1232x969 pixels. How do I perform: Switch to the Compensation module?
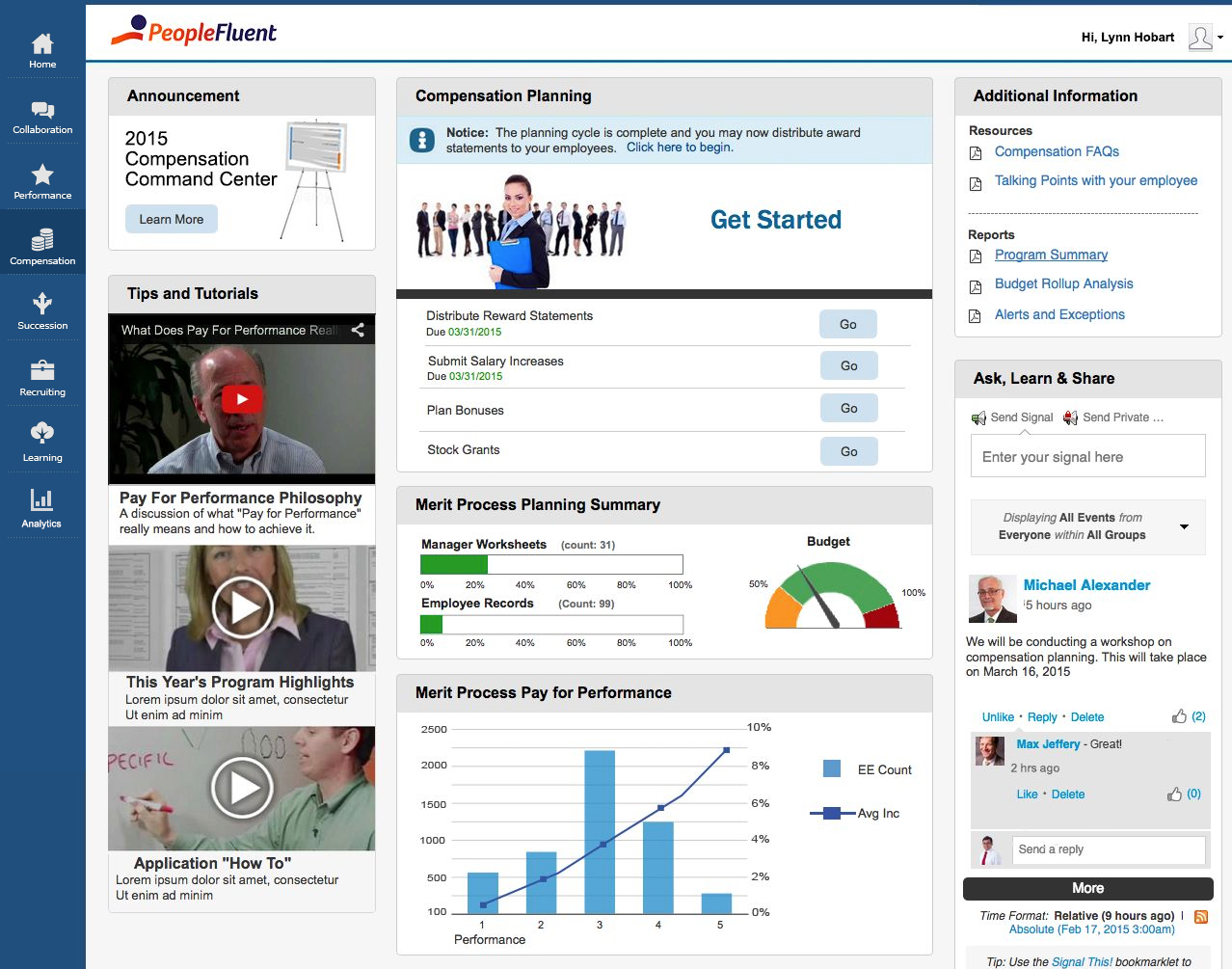42,242
